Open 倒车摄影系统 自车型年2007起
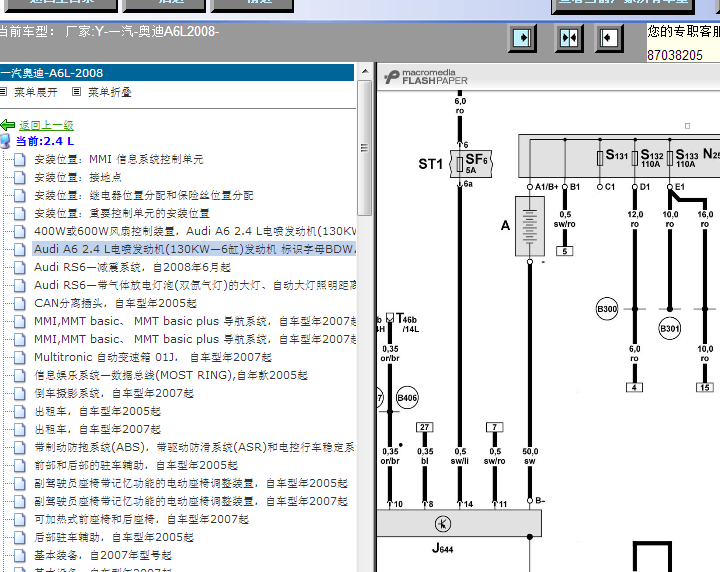The width and height of the screenshot is (720, 572). (x=114, y=393)
